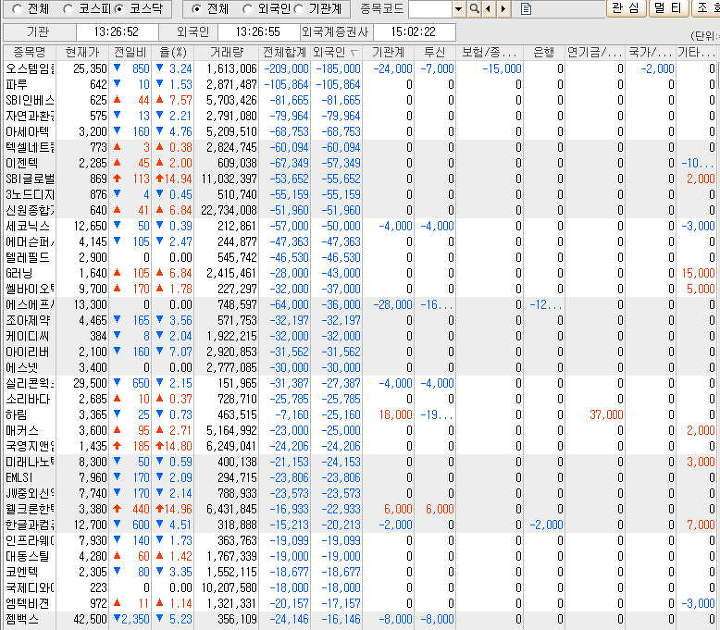720x630 pixels.
Task: Select the G러닝 stock row name
Action: coord(19,273)
